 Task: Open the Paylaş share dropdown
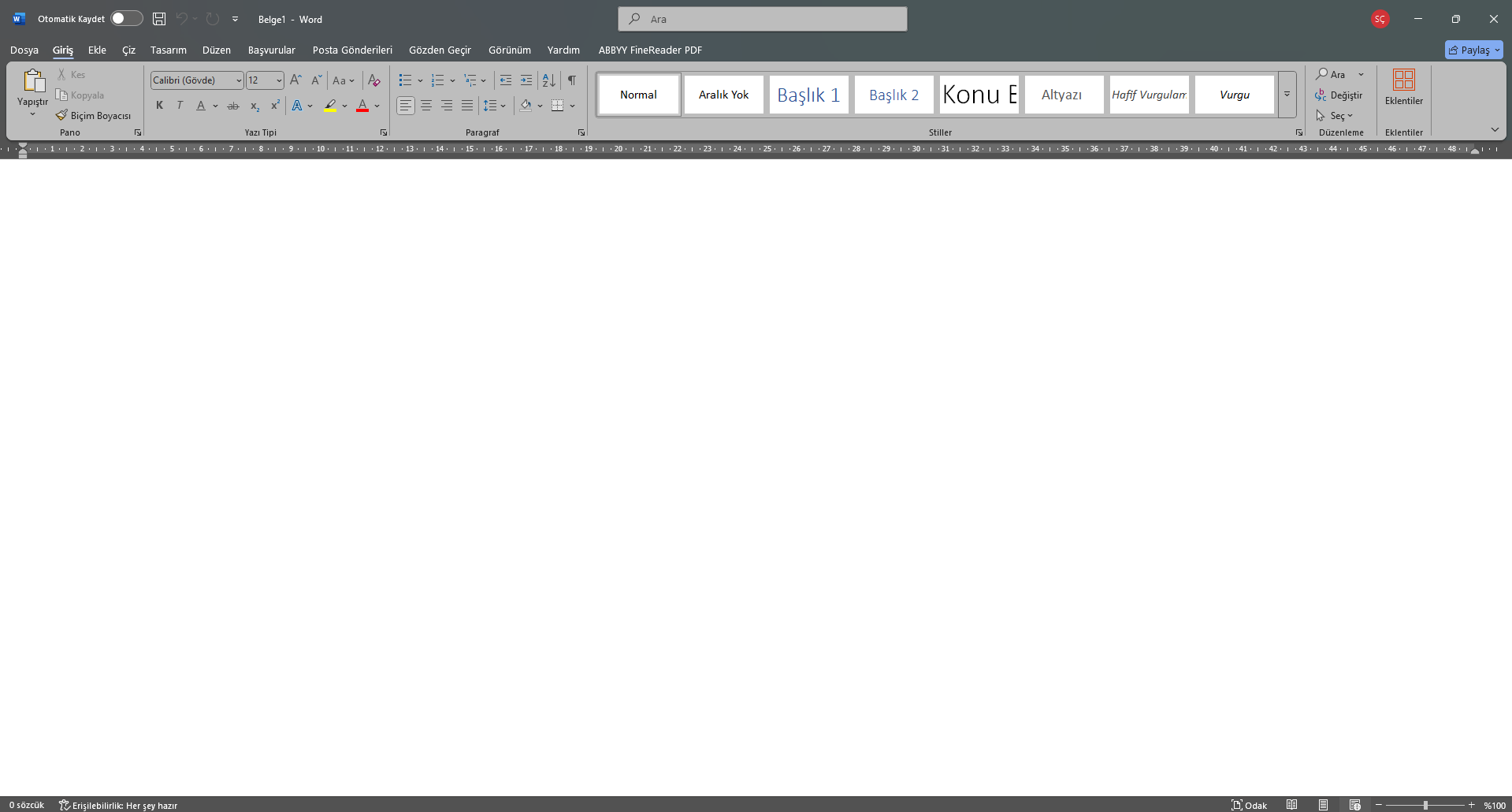(x=1474, y=50)
